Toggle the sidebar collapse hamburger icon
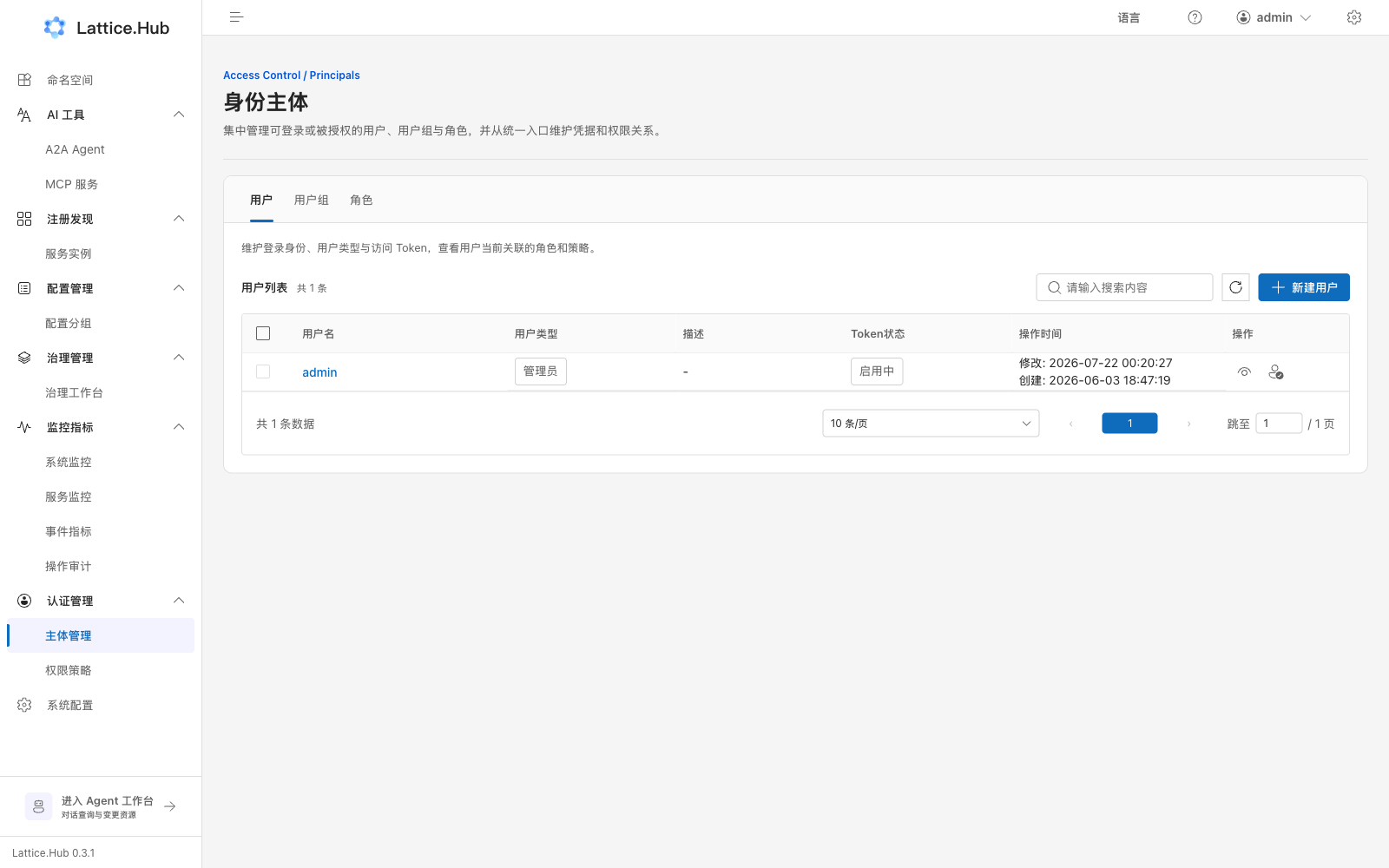Viewport: 1389px width, 868px height. pyautogui.click(x=236, y=17)
